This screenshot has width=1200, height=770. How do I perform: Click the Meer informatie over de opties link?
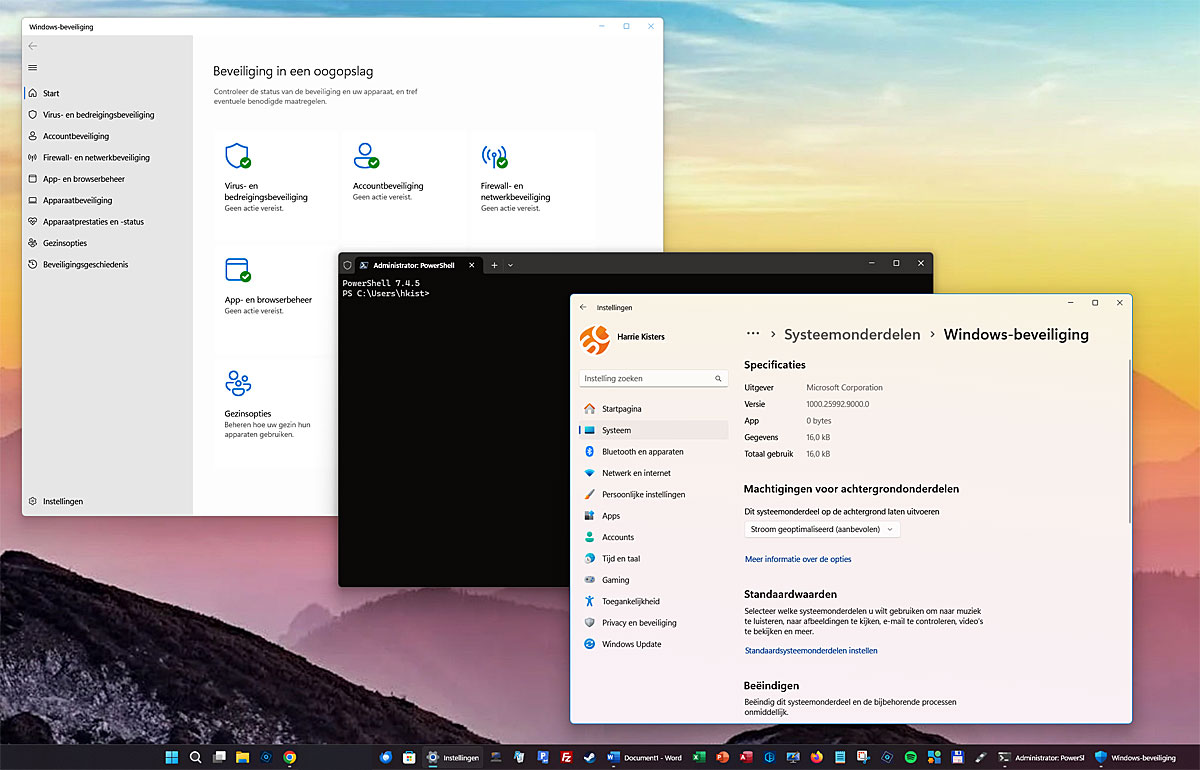(x=798, y=559)
